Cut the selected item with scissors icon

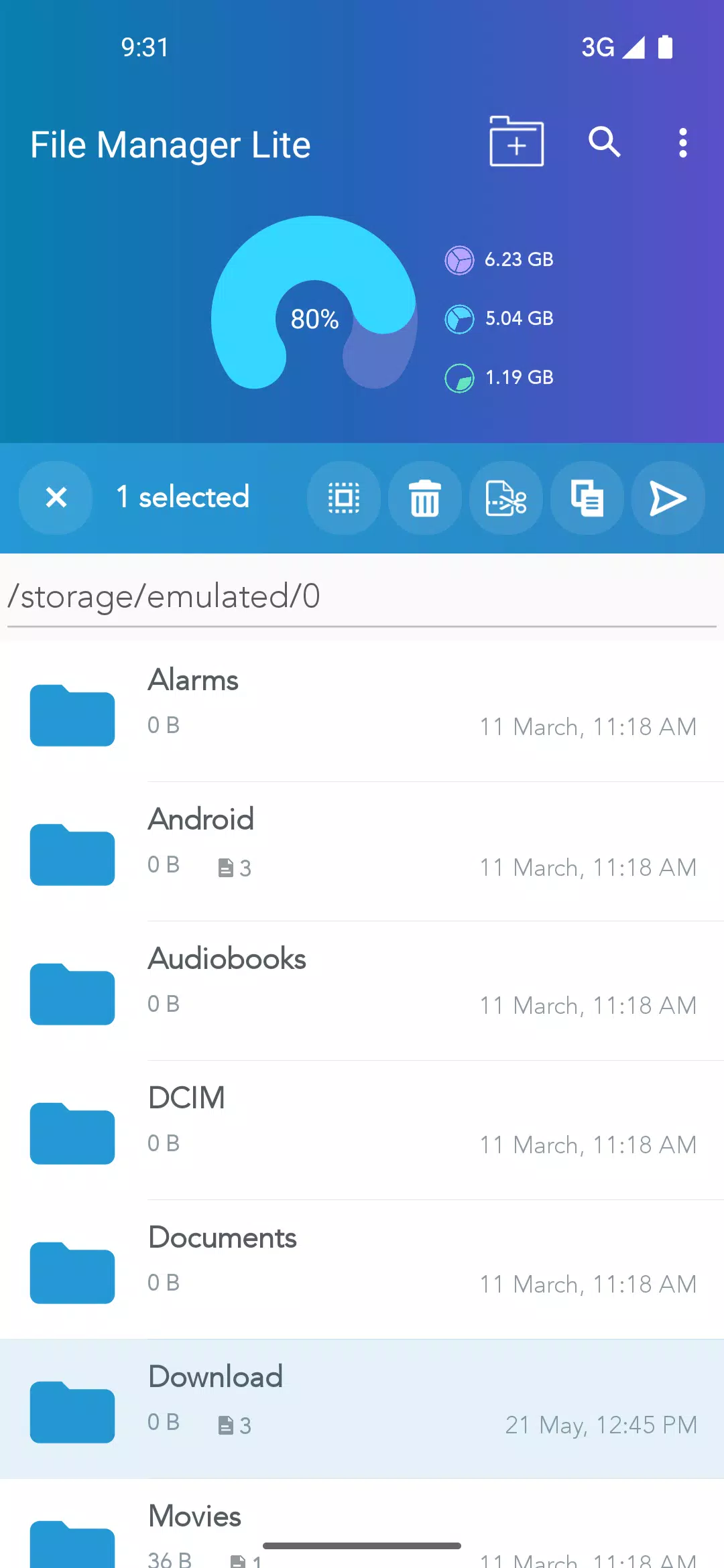click(x=506, y=497)
